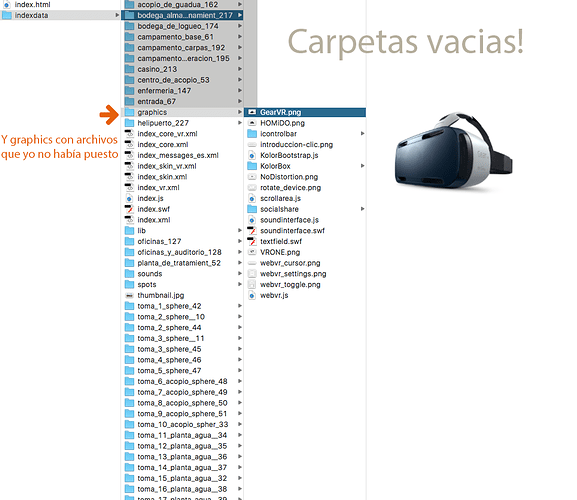Select the index_core_vr.xml file icon
Screen dimensions: 577x500
[x=129, y=134]
